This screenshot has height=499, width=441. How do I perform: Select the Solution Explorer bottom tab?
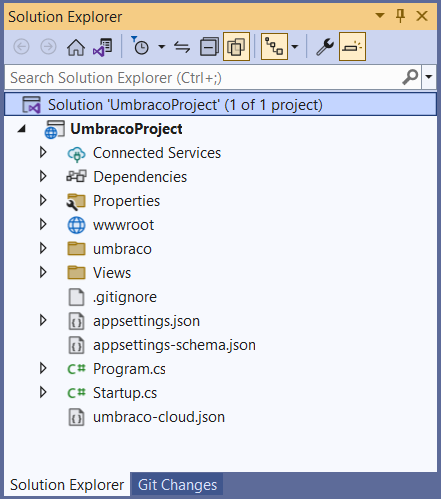tap(67, 485)
